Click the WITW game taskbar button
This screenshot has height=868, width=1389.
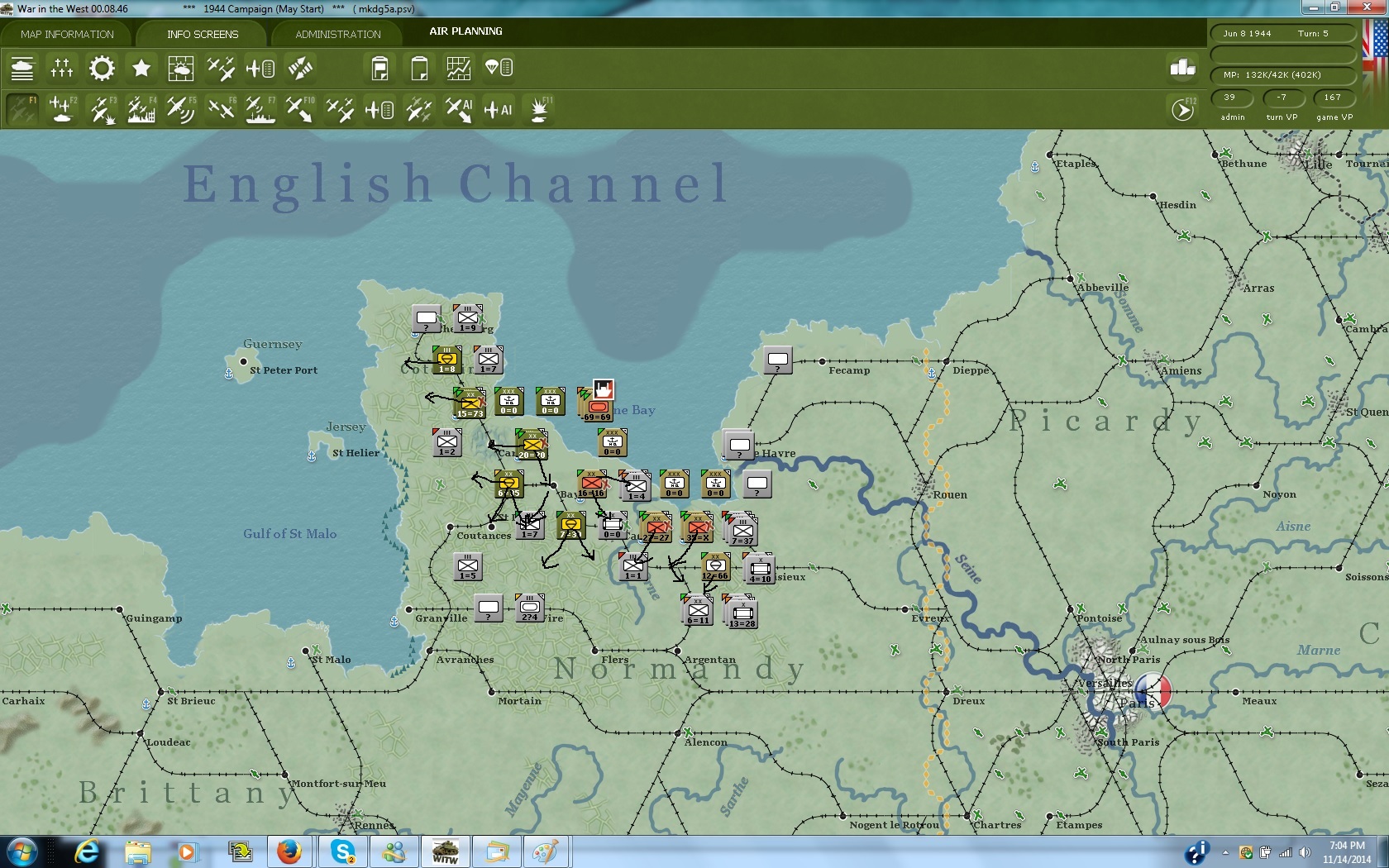[446, 851]
